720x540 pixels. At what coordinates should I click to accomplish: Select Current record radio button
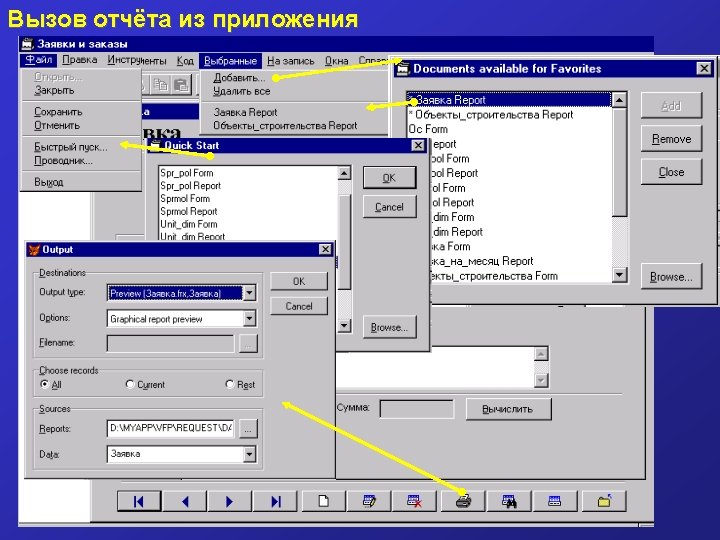pos(129,384)
